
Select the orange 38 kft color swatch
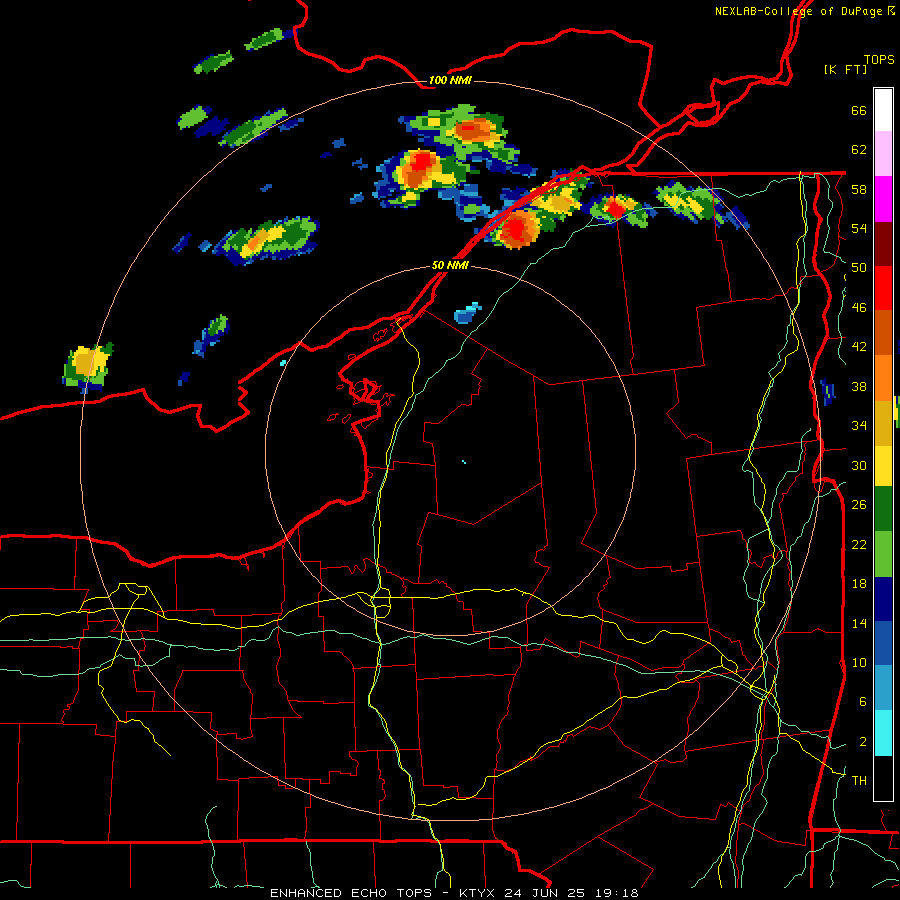tap(883, 378)
